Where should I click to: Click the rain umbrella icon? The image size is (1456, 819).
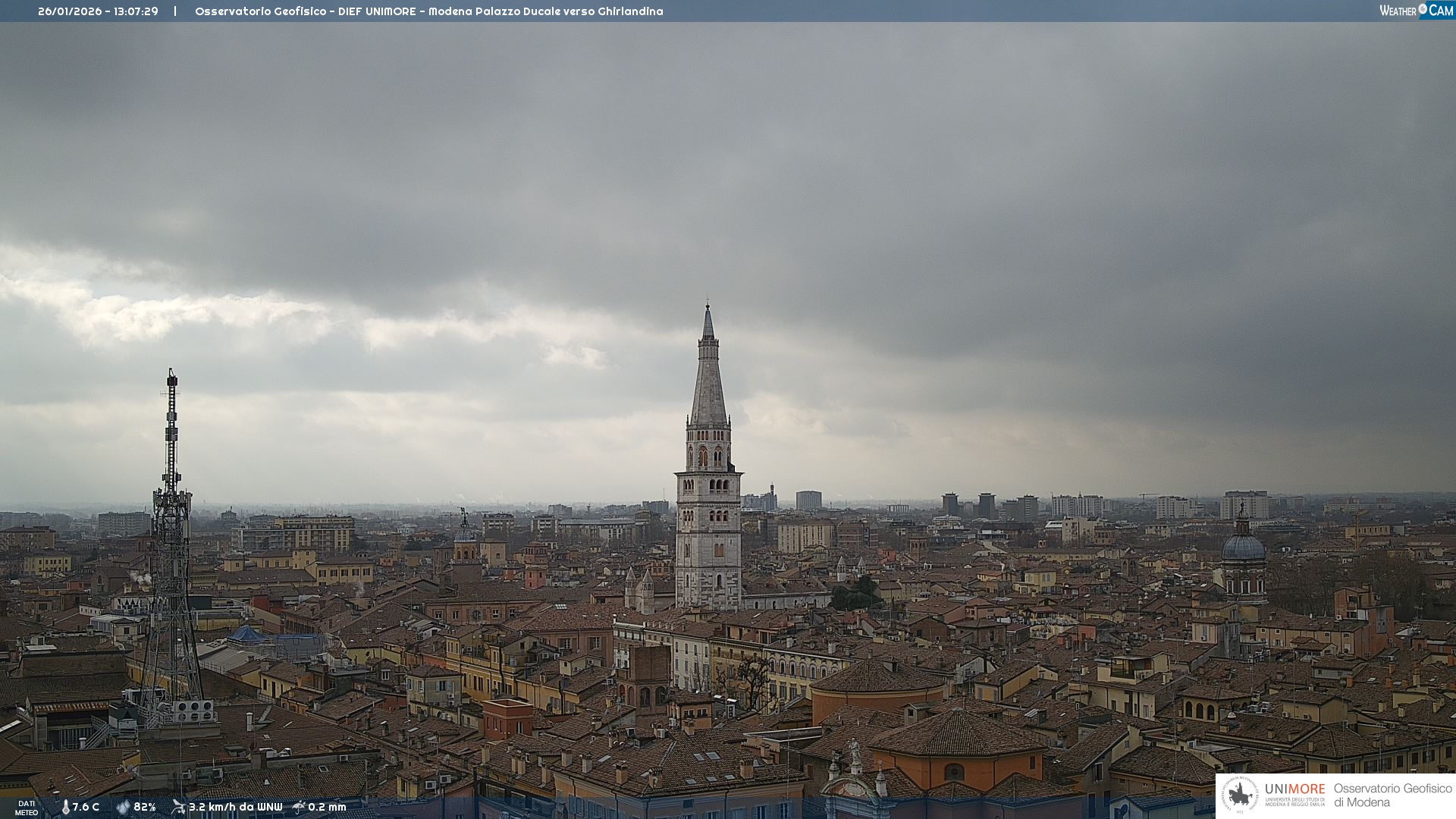(299, 807)
